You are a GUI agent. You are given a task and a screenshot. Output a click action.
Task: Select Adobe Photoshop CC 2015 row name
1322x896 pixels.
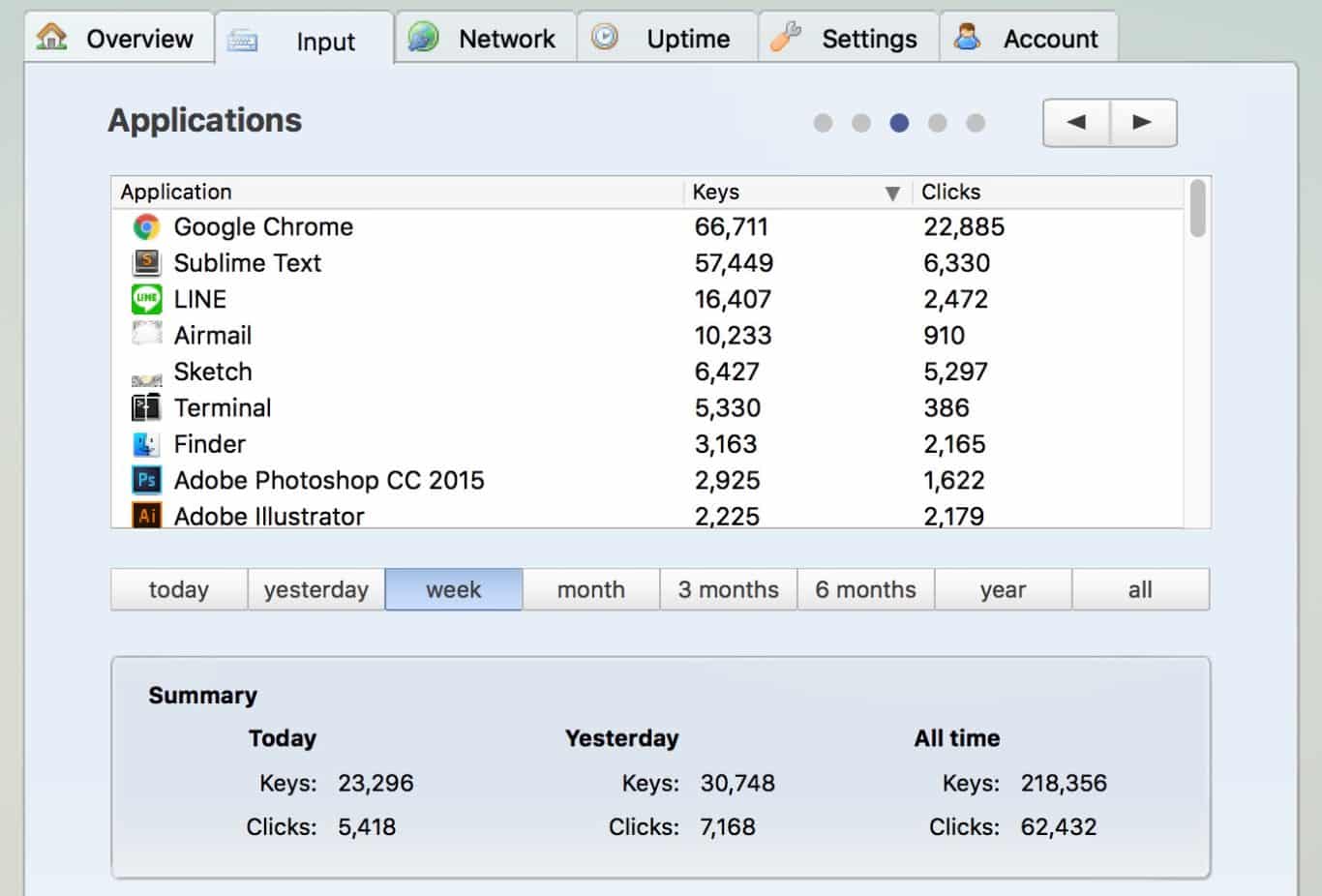coord(329,480)
